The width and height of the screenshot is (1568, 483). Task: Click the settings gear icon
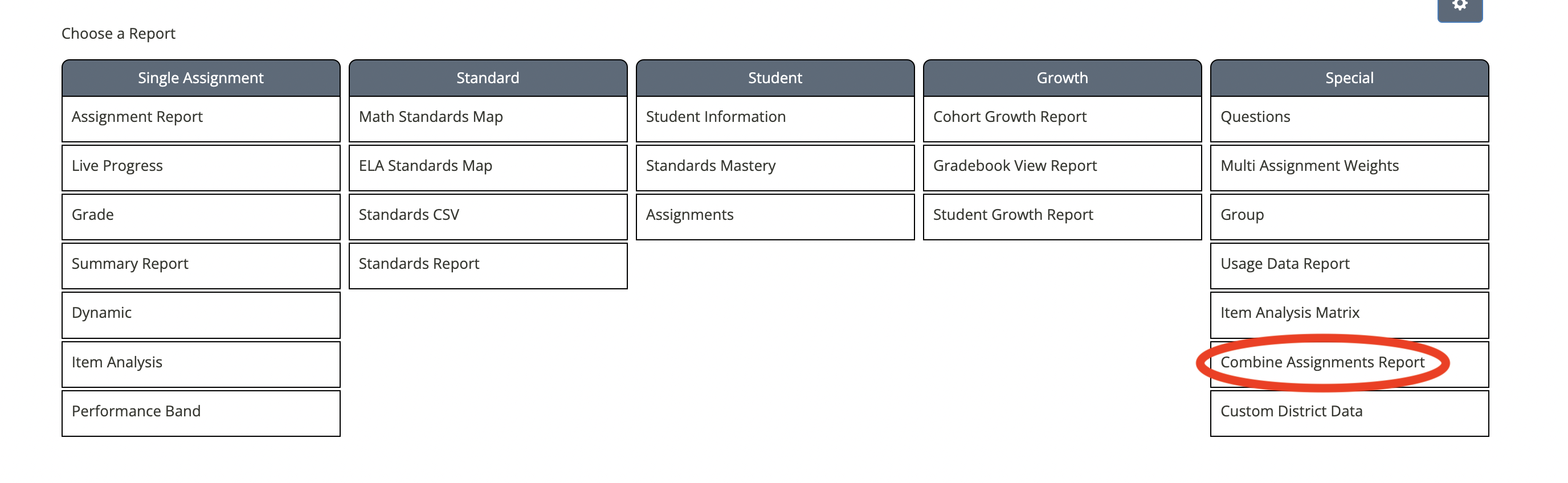click(1459, 7)
